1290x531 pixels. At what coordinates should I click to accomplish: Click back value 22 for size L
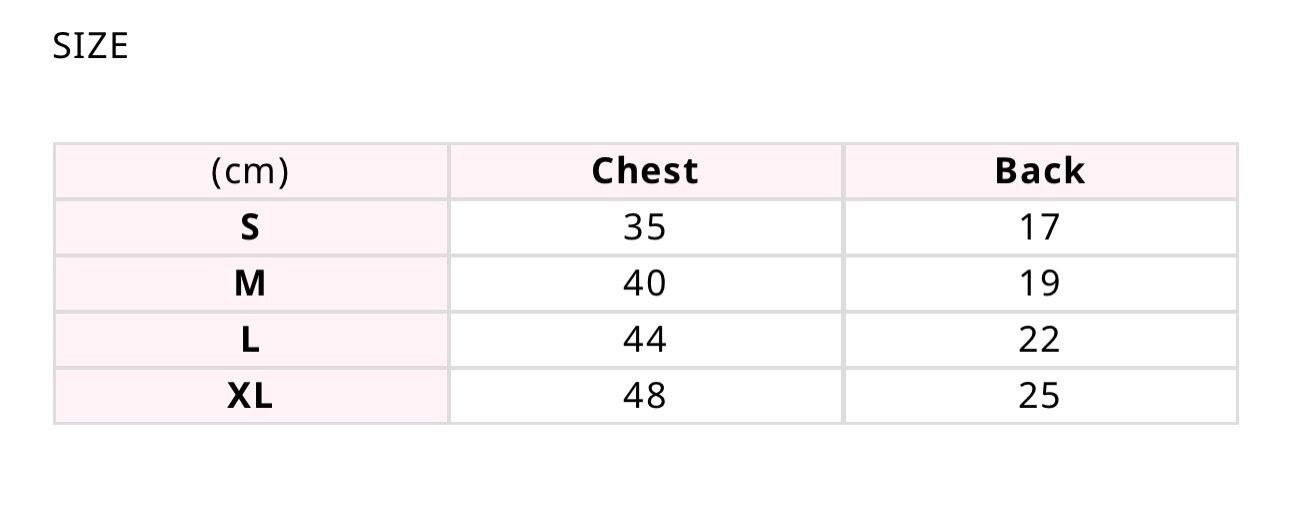point(1039,340)
